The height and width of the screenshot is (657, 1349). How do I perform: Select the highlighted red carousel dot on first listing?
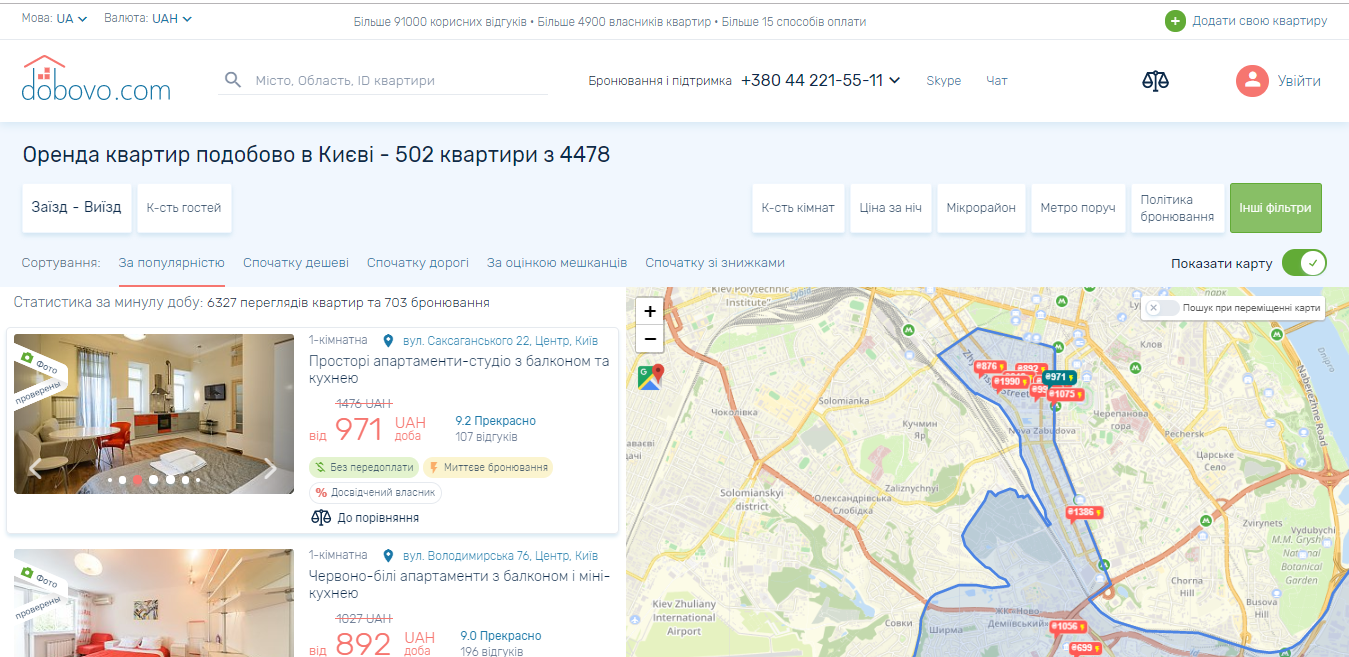click(x=138, y=480)
